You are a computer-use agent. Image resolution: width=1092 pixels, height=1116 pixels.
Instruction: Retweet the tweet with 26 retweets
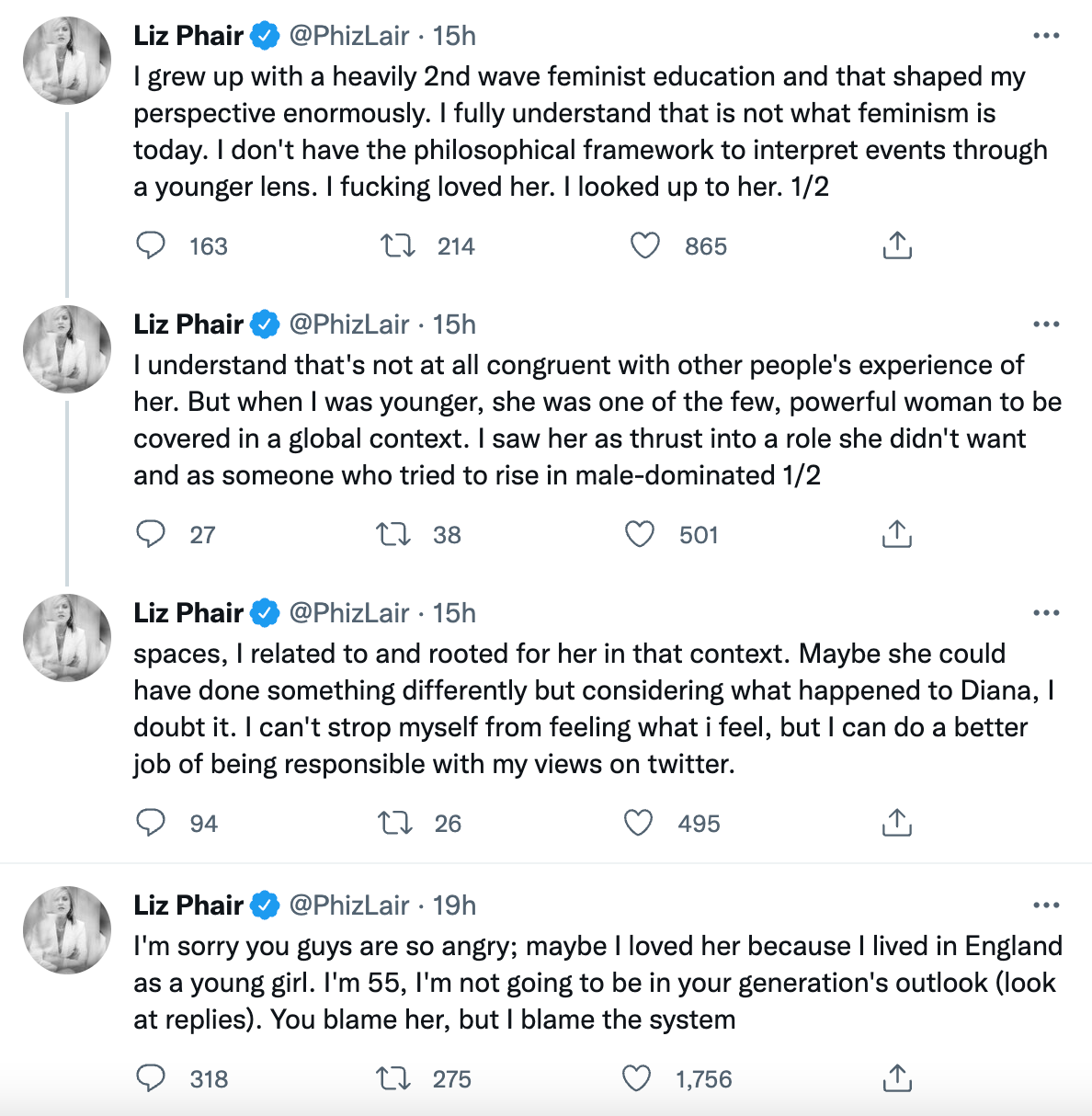pos(395,823)
